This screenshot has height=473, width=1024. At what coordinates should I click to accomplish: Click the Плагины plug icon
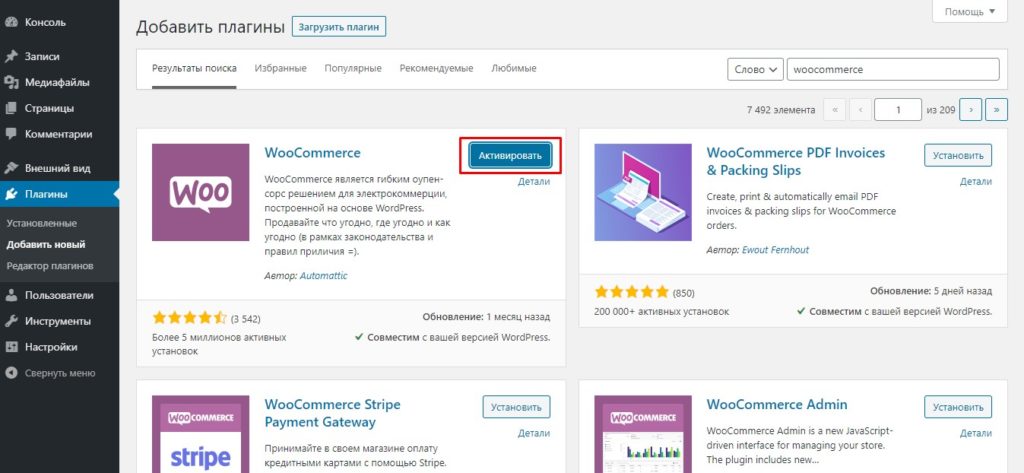(11, 194)
